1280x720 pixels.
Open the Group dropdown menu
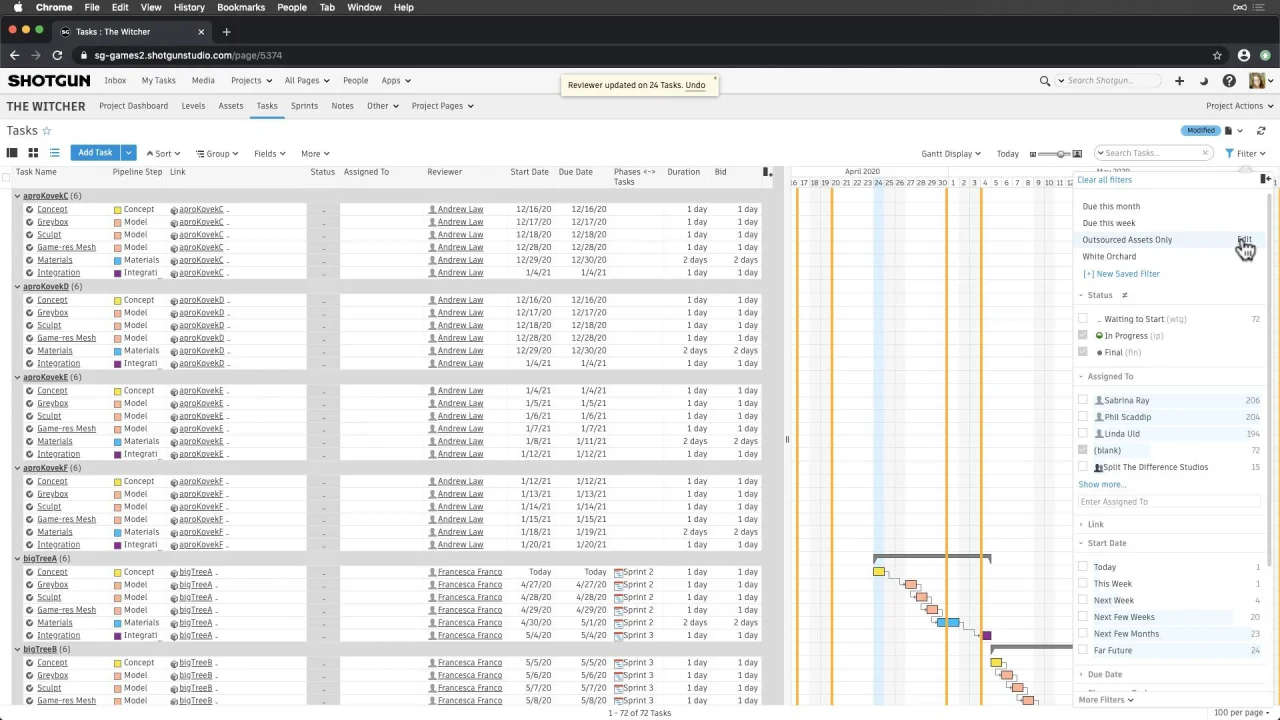point(217,154)
